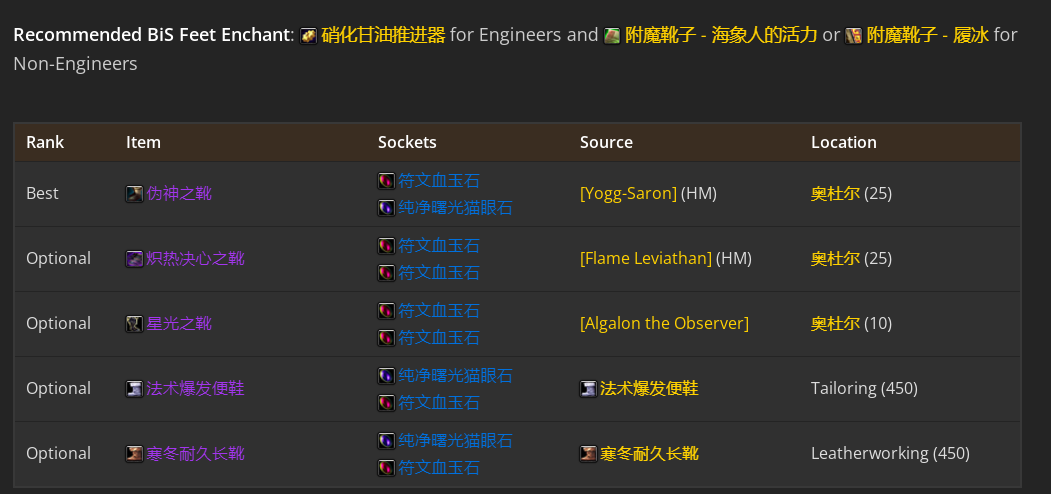Click the 海象人的活力 enchant icon

[612, 36]
